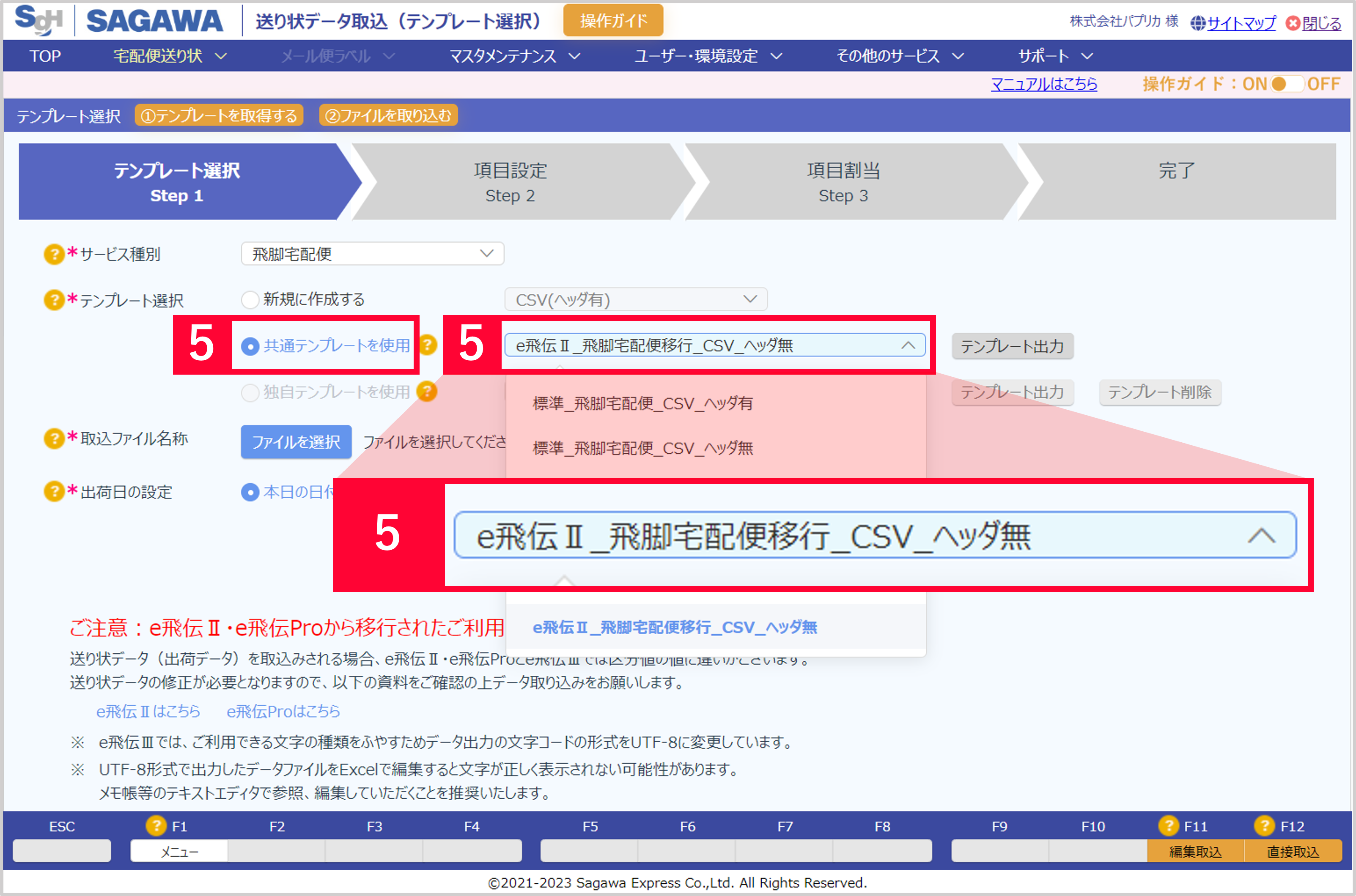Image resolution: width=1356 pixels, height=896 pixels.
Task: Expand the 宅配便送り状 menu
Action: [170, 56]
